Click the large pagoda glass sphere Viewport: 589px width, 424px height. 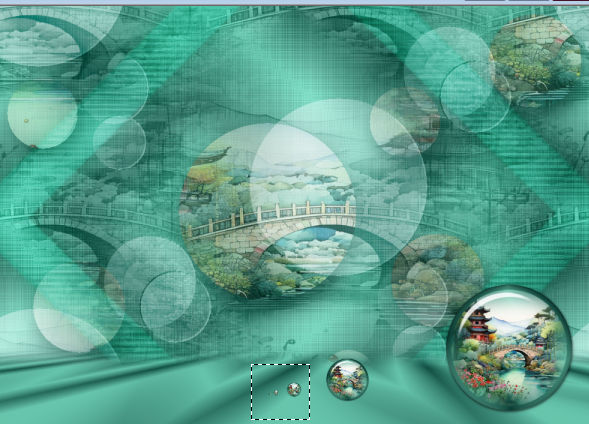509,348
